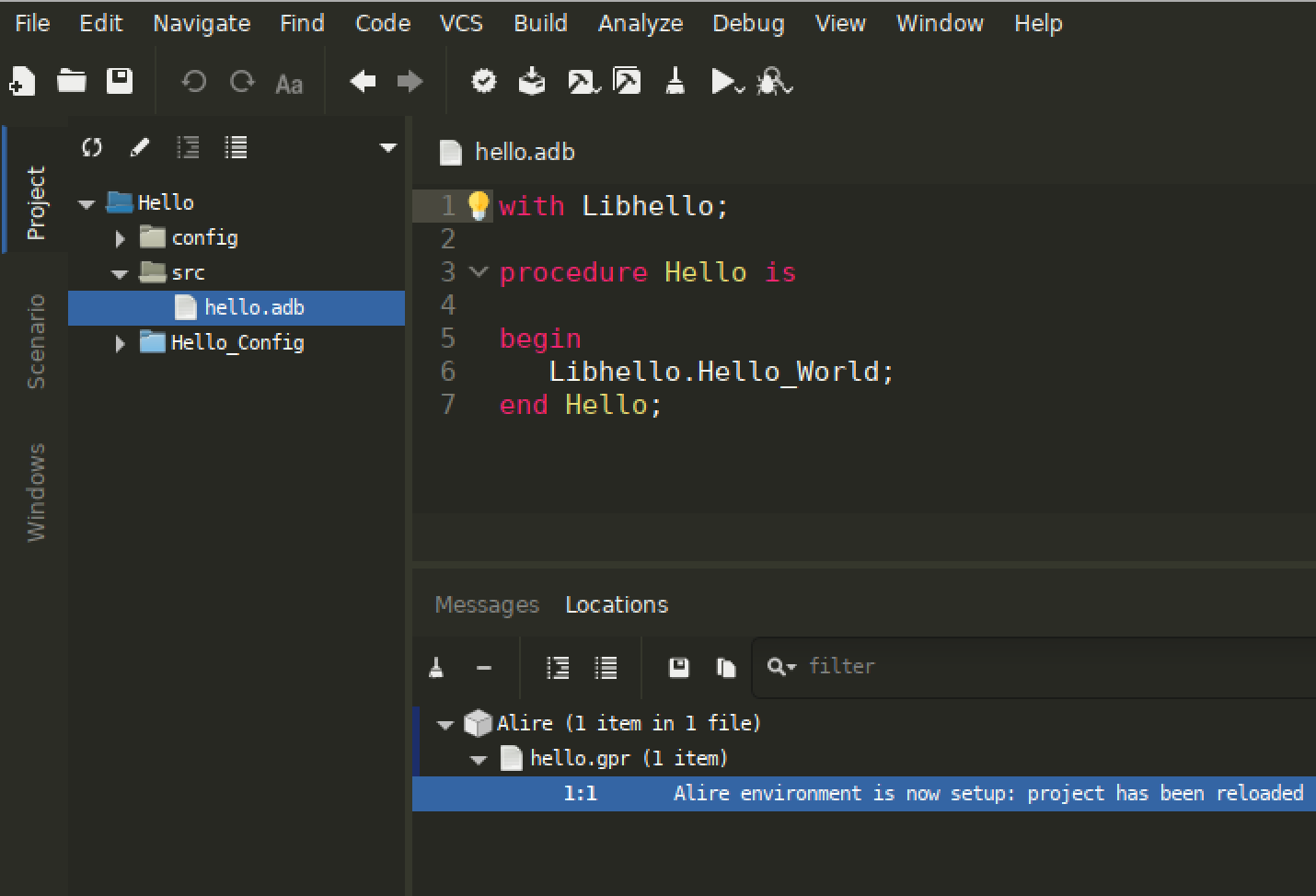Select the hello.adb editor tab

point(508,152)
